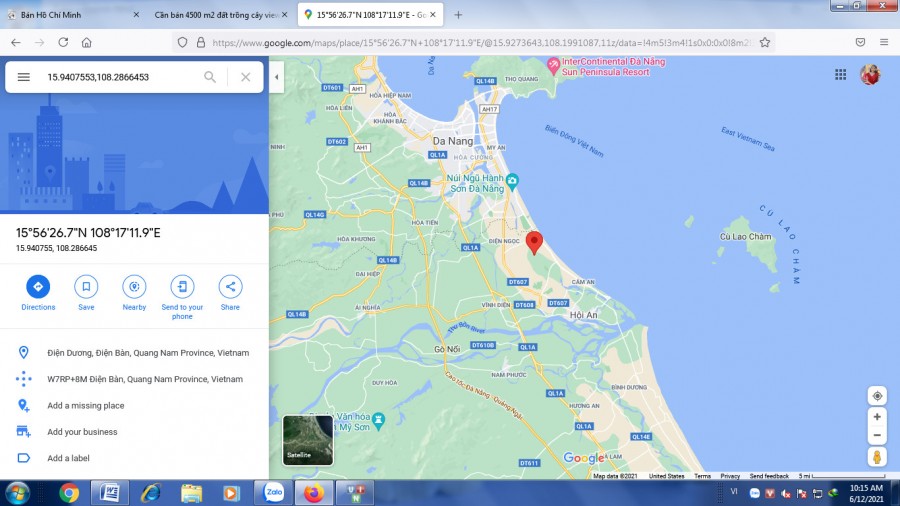900x506 pixels.
Task: Click Núi Ngũ Hành Sơn attraction marker
Action: (x=512, y=182)
